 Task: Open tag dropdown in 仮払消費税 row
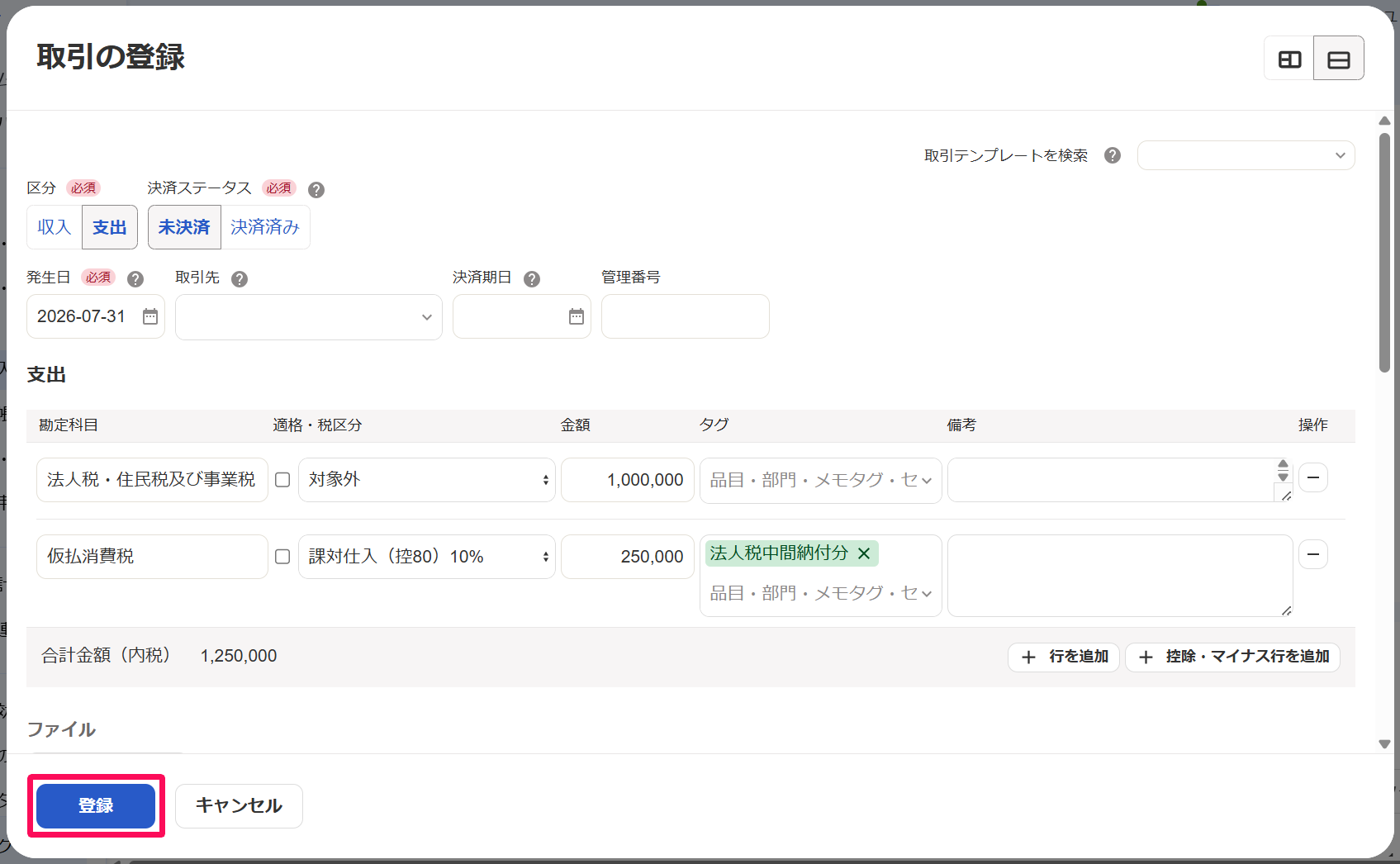[821, 593]
